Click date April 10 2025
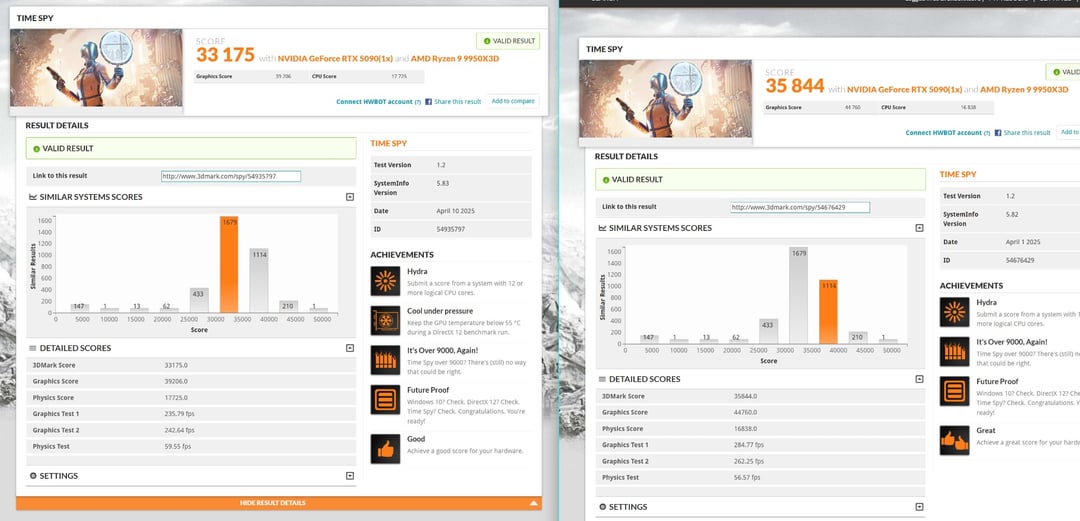 click(x=454, y=211)
